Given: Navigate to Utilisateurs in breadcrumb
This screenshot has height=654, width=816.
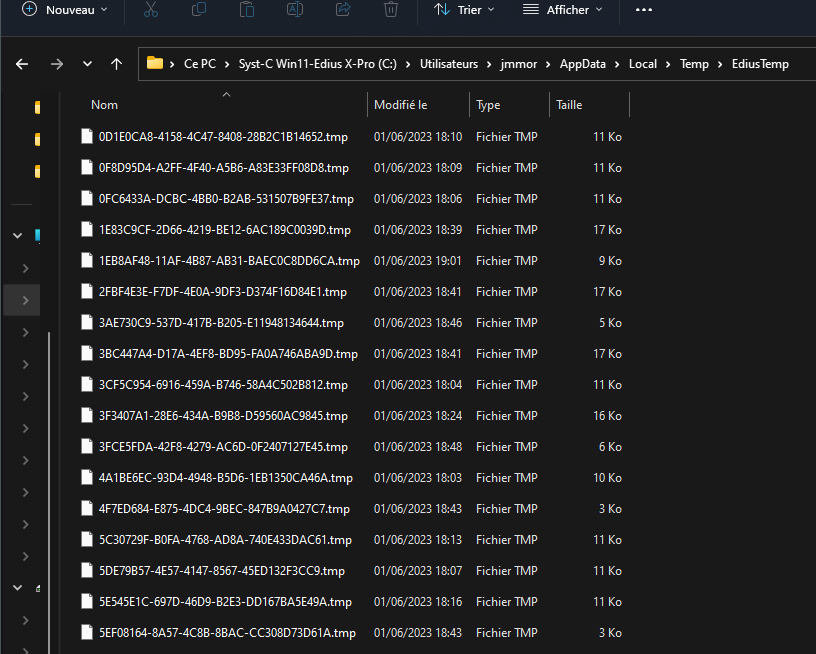Looking at the screenshot, I should pos(449,64).
